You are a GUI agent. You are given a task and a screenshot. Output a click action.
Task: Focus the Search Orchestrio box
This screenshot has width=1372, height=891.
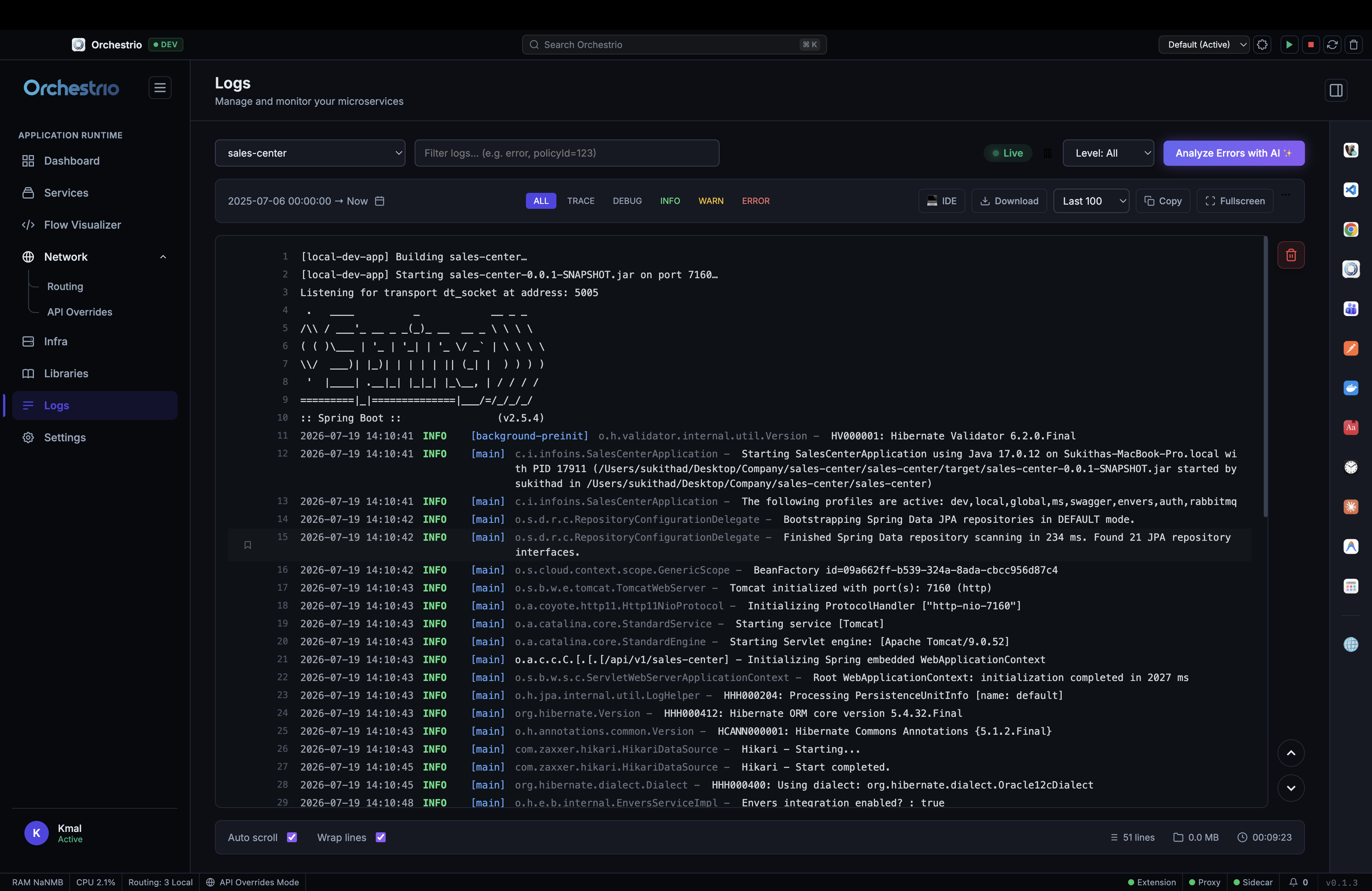coord(674,44)
